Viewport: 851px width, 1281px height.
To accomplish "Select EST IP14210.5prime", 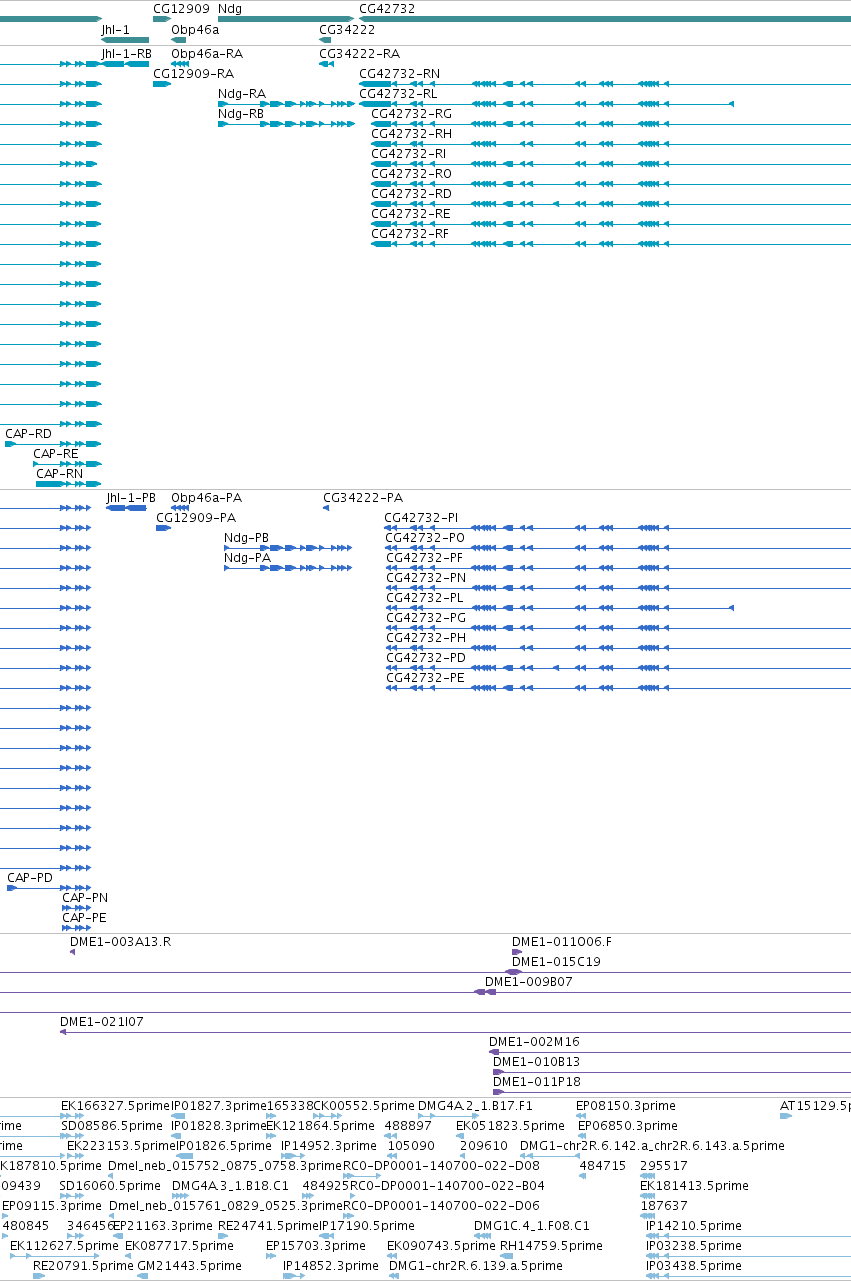I will click(694, 1225).
